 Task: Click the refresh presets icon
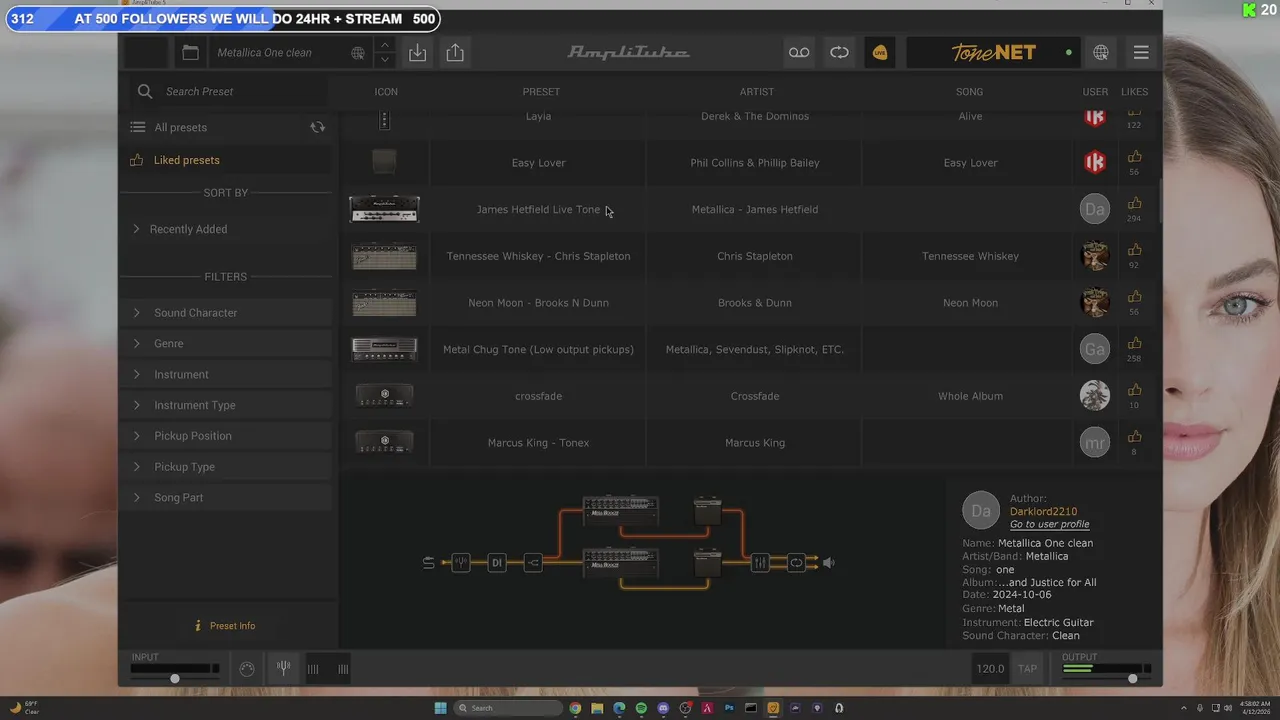(x=317, y=128)
